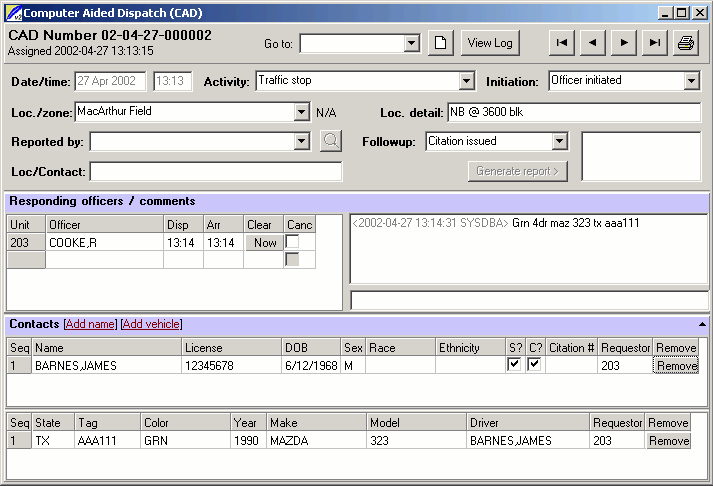Print the current CAD record

tap(686, 43)
